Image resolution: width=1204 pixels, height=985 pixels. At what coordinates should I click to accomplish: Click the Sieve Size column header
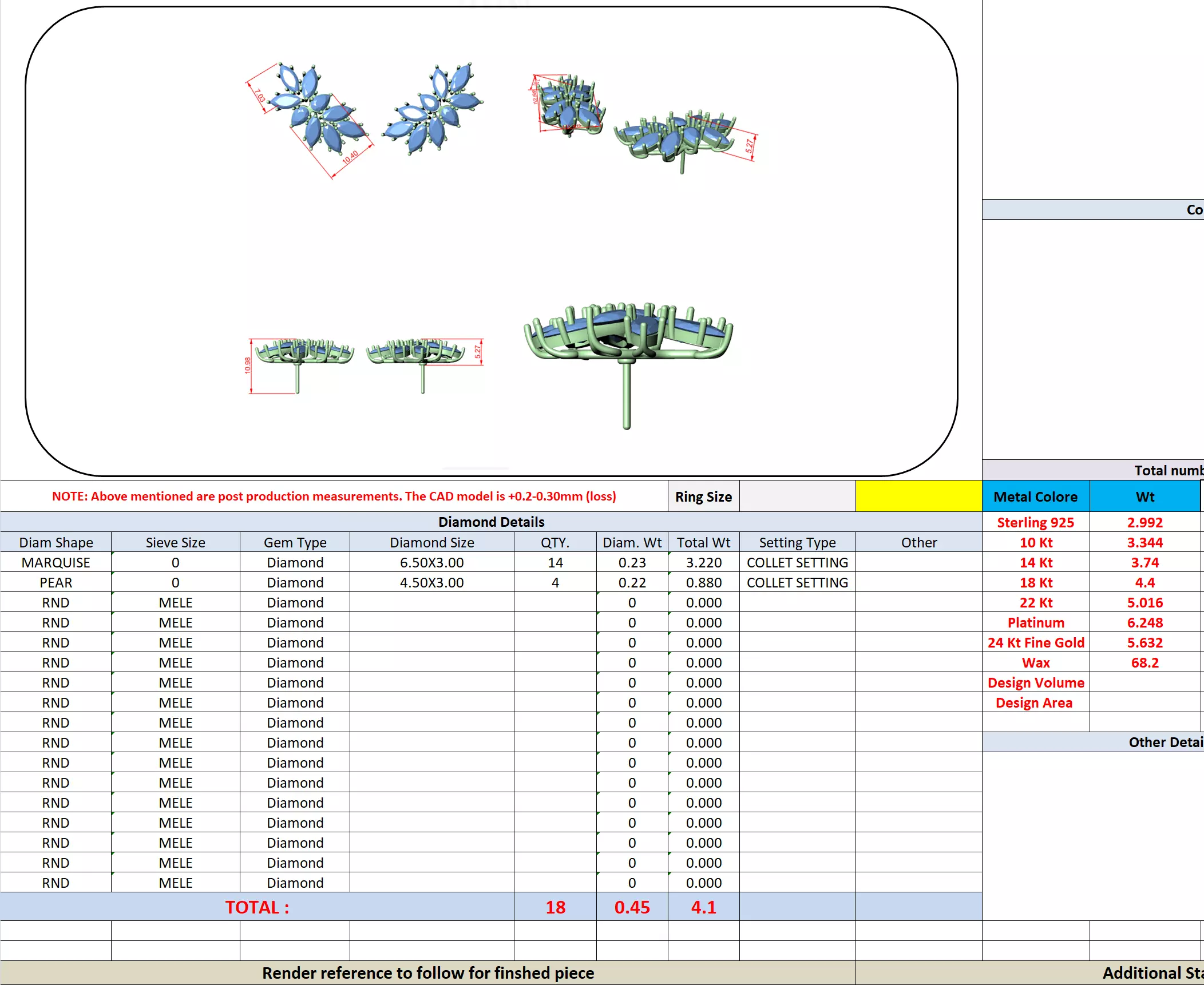pyautogui.click(x=175, y=542)
